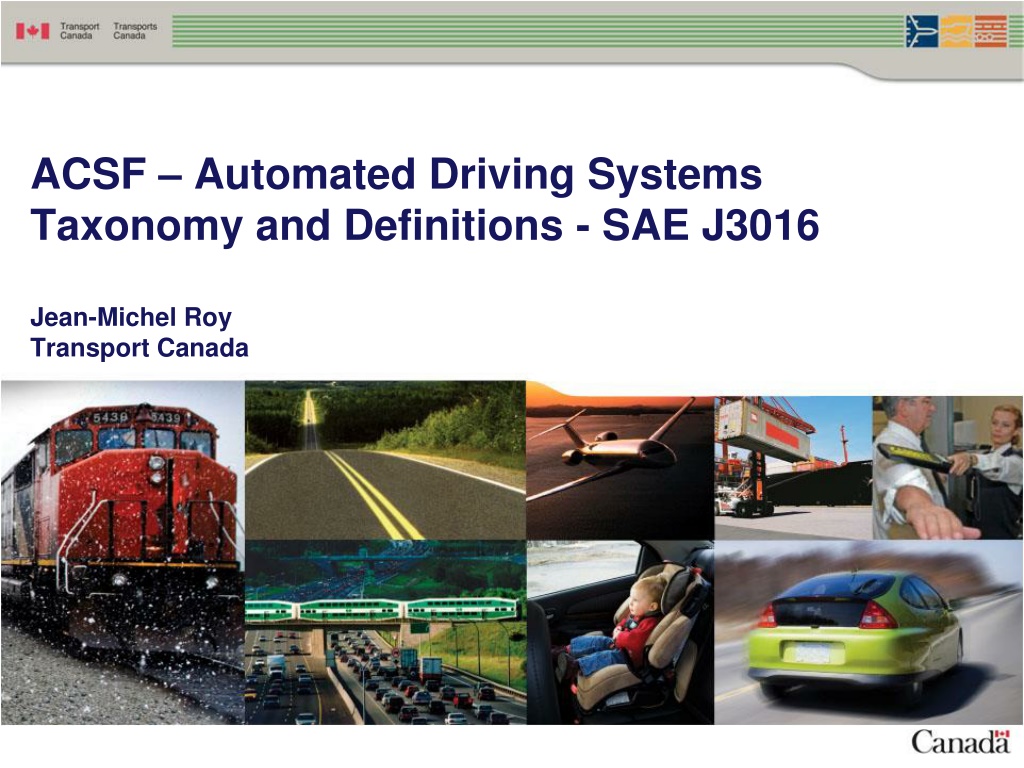Click the Jean-Michel Roy author name
This screenshot has width=1024, height=768.
[131, 317]
